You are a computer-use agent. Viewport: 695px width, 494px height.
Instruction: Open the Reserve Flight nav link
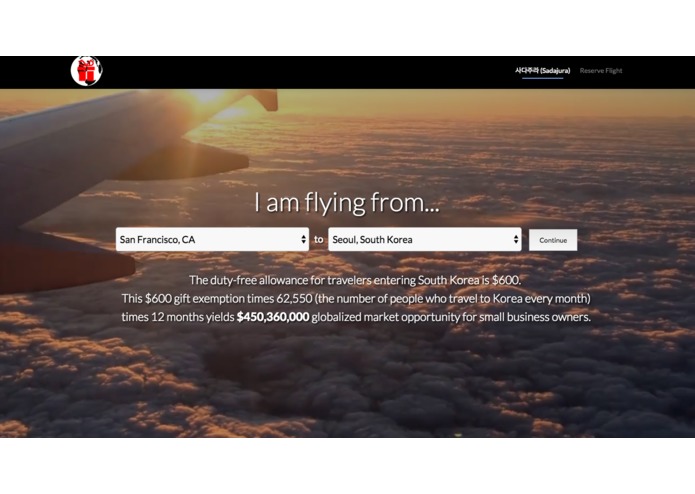coord(601,70)
